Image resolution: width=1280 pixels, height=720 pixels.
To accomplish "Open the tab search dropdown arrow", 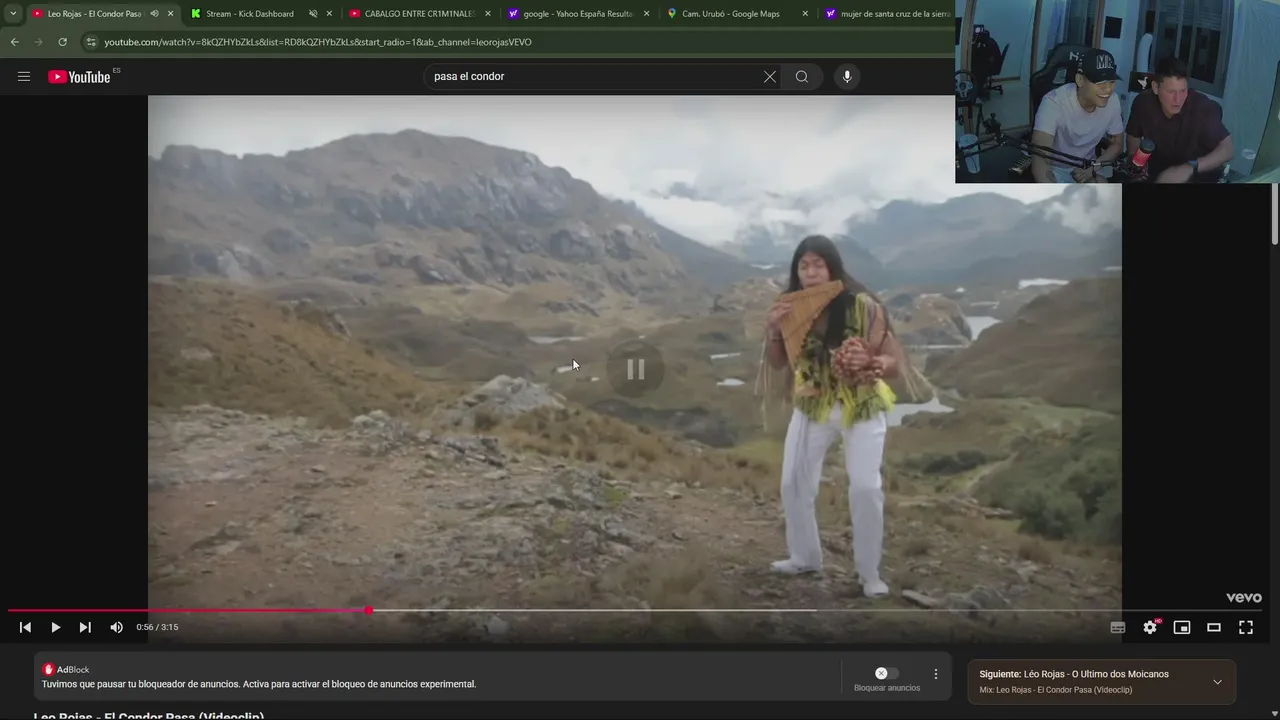I will point(13,14).
